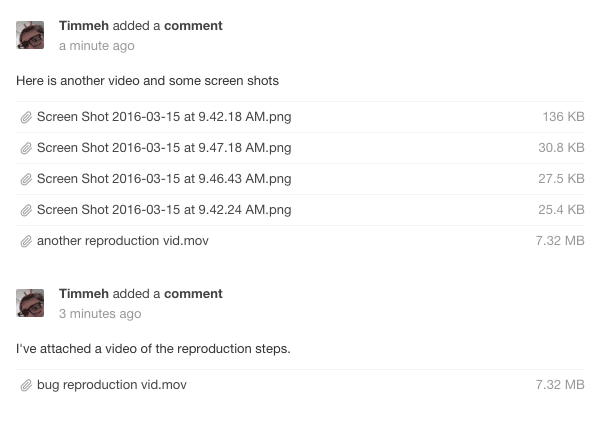The image size is (614, 423).
Task: Open Screen Shot 2016-03-15 at 9.46.43 AM.png
Action: pyautogui.click(x=164, y=179)
